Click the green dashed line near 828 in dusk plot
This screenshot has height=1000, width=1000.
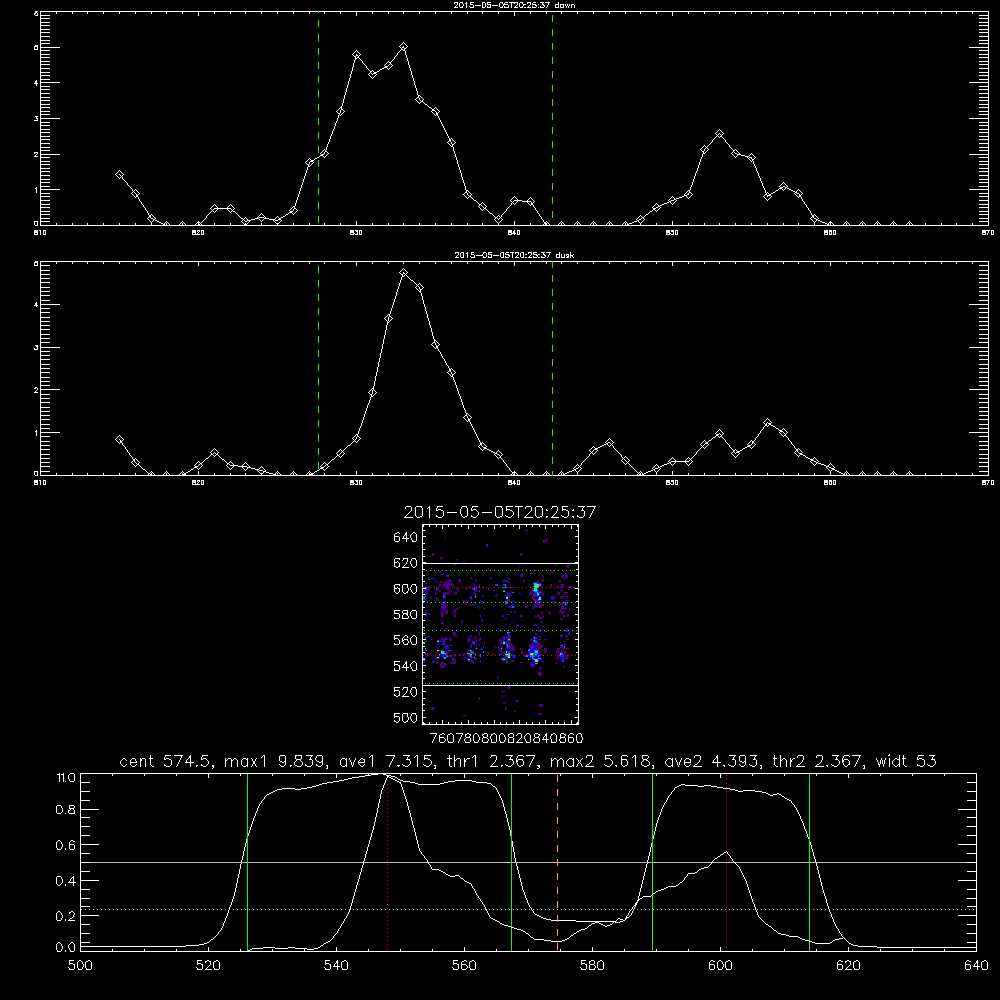click(x=318, y=368)
